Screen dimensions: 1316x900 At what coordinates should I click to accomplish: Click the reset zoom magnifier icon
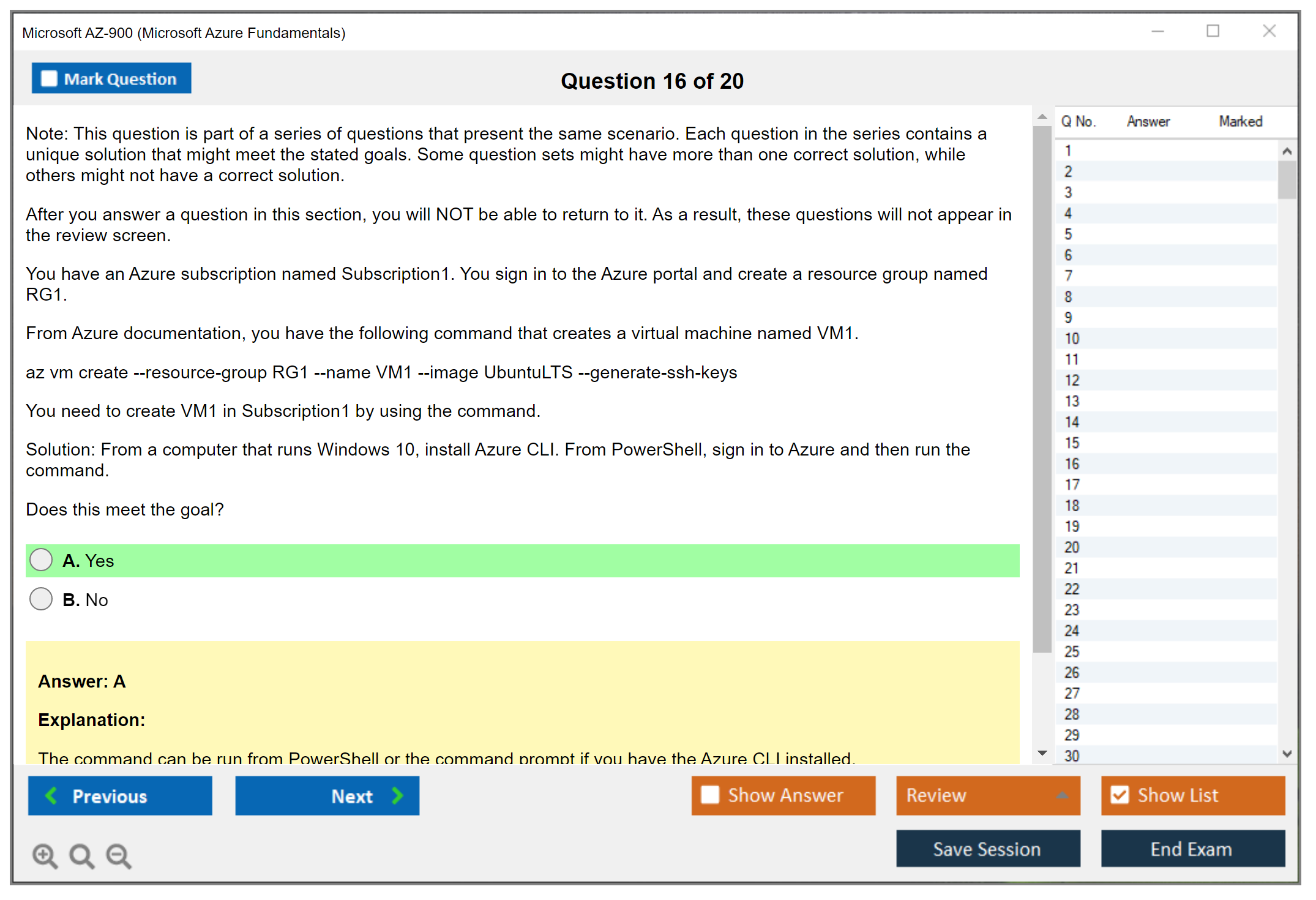(81, 856)
